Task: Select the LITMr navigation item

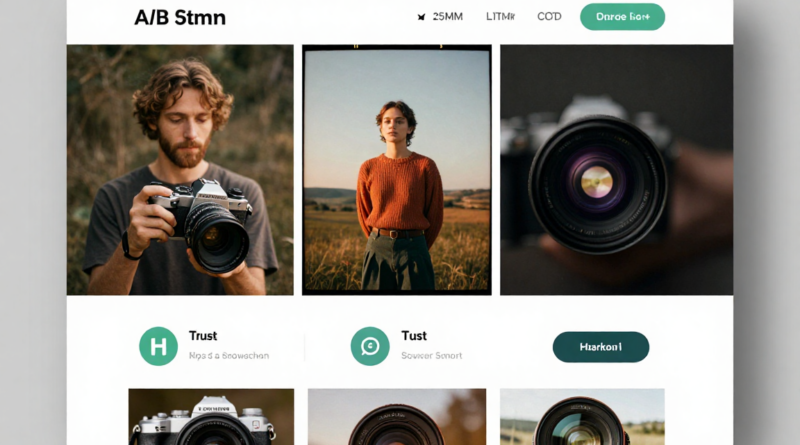Action: point(500,17)
